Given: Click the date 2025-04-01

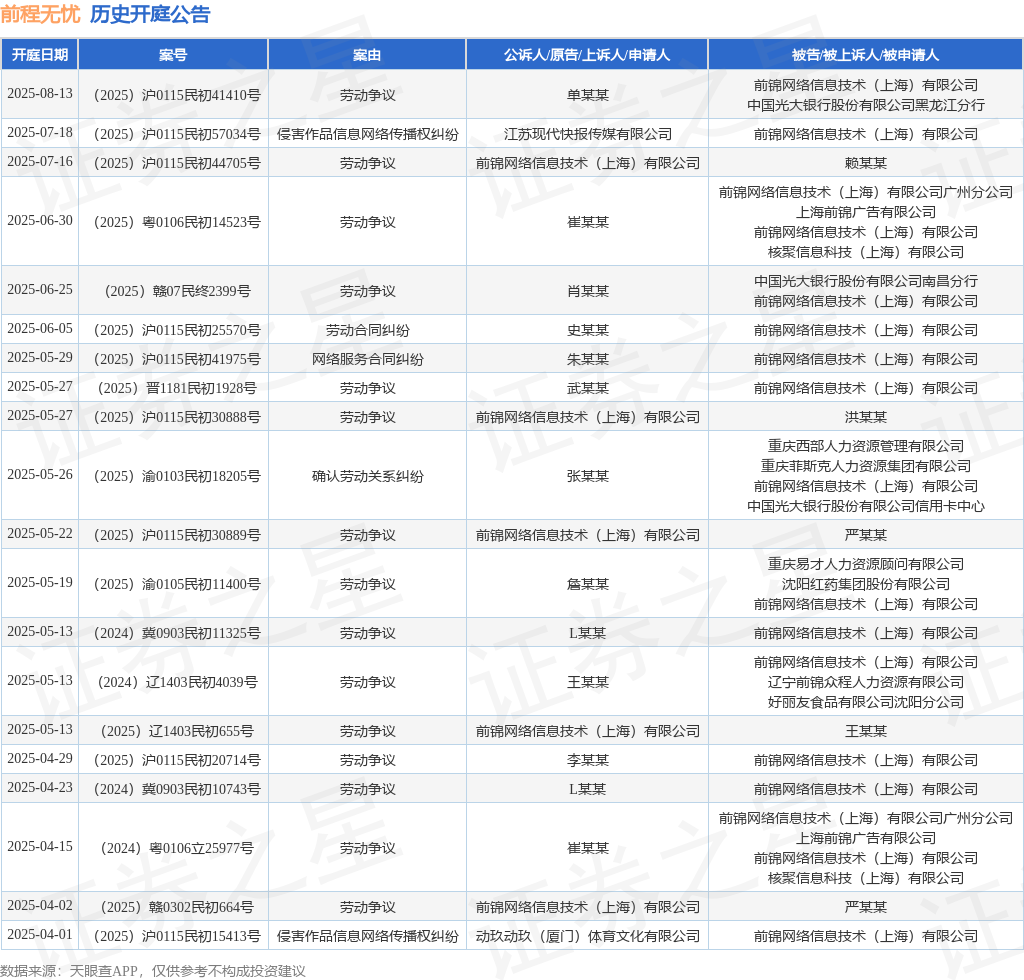Looking at the screenshot, I should (x=40, y=934).
